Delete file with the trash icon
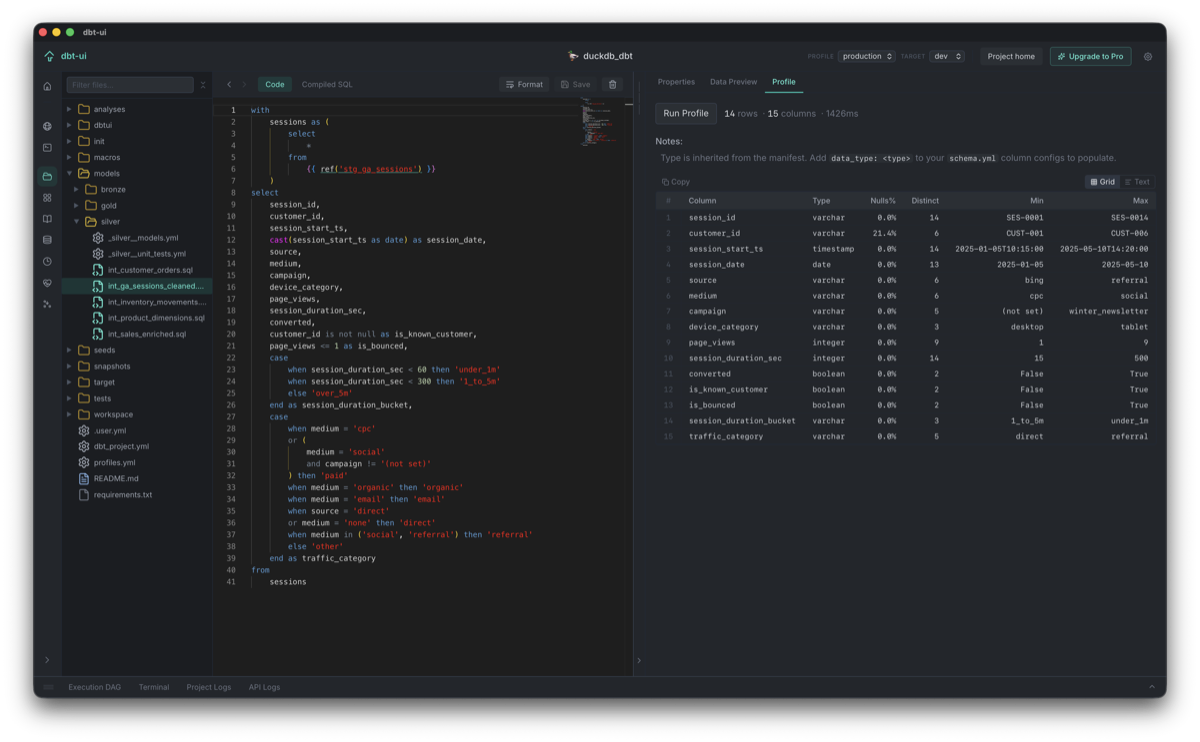 (613, 85)
